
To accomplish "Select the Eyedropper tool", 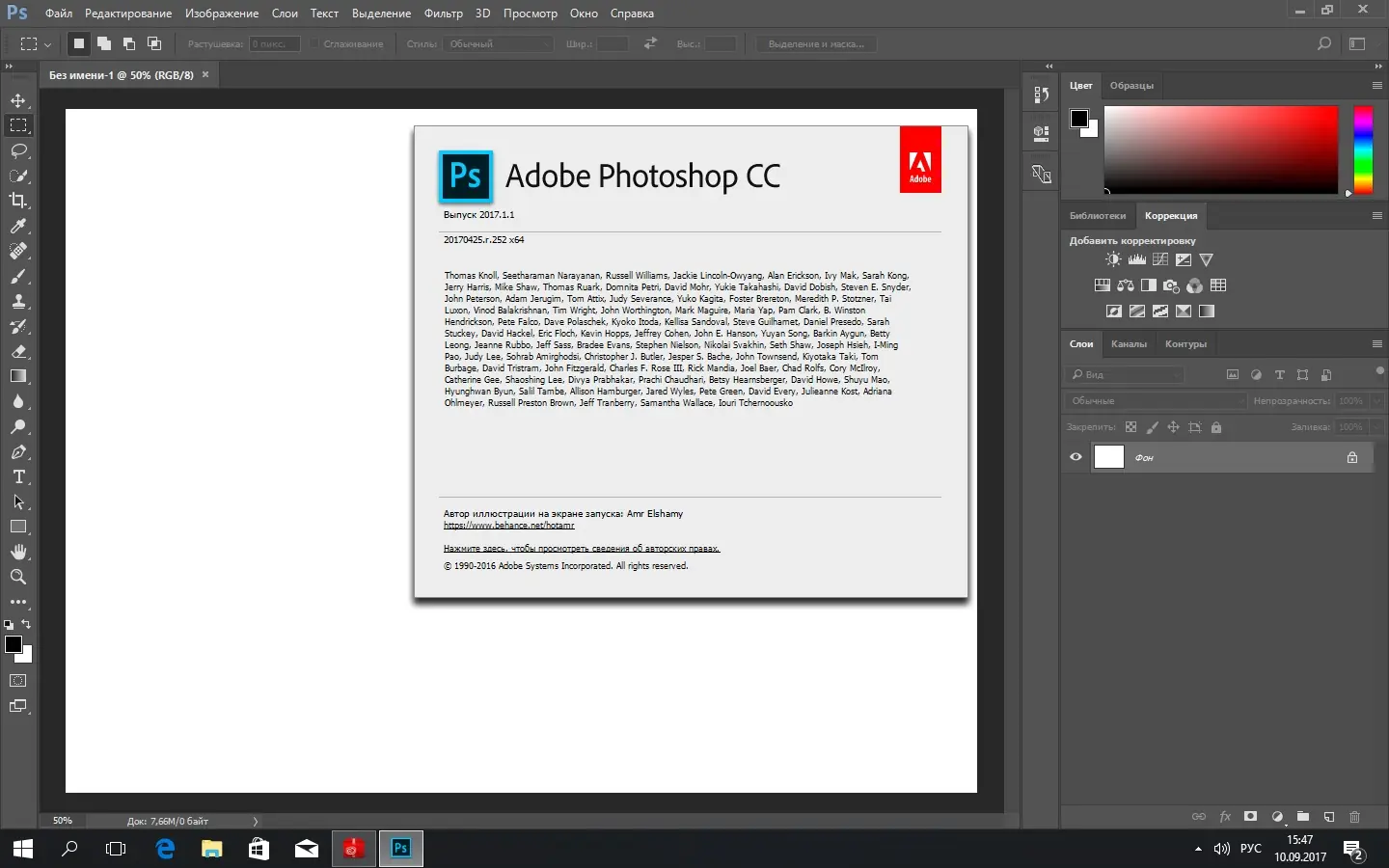I will click(x=18, y=226).
